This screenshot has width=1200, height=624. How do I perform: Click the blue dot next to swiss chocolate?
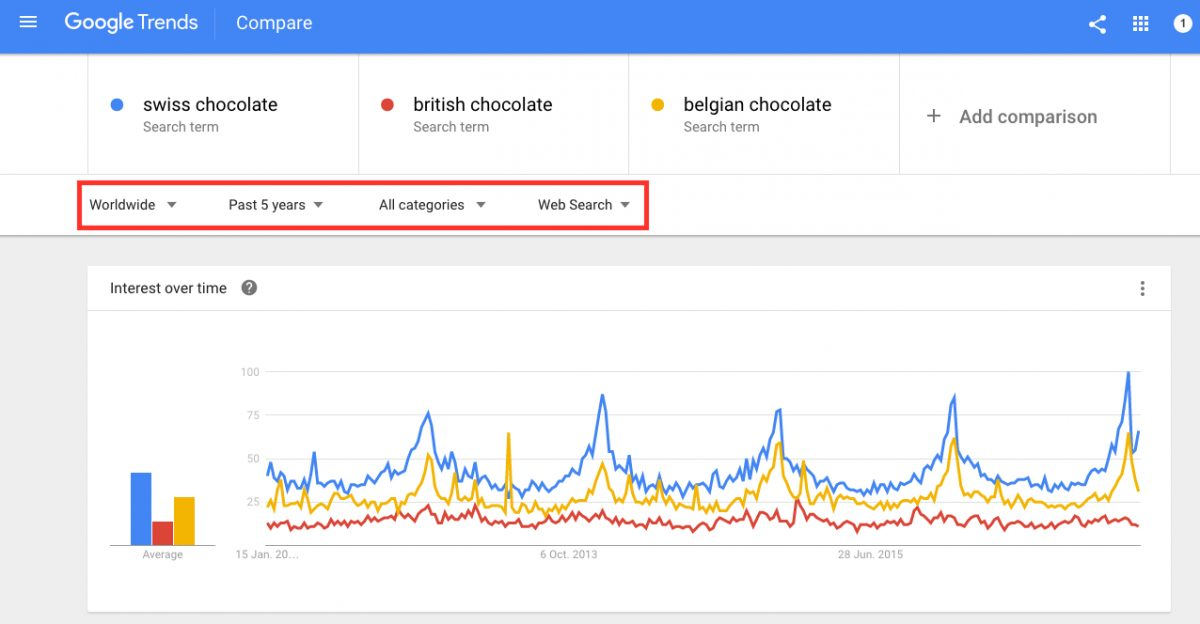[x=117, y=104]
